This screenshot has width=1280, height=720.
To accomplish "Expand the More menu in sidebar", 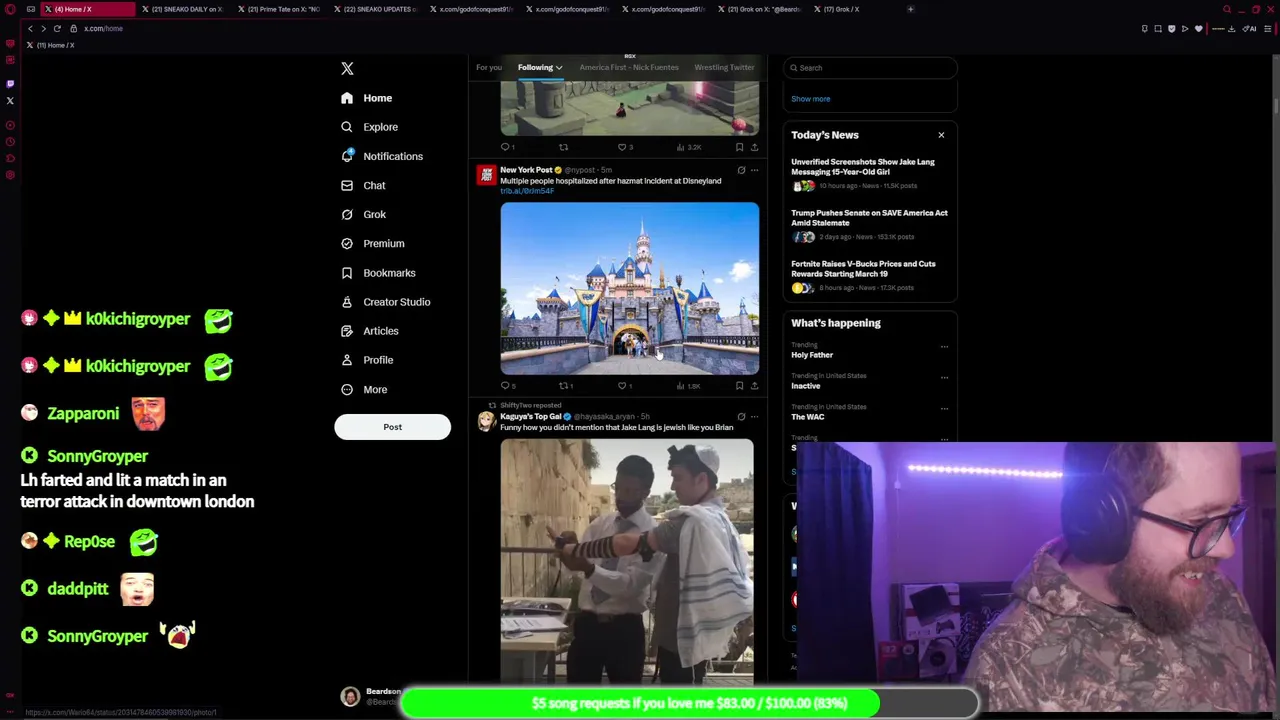I will [364, 389].
